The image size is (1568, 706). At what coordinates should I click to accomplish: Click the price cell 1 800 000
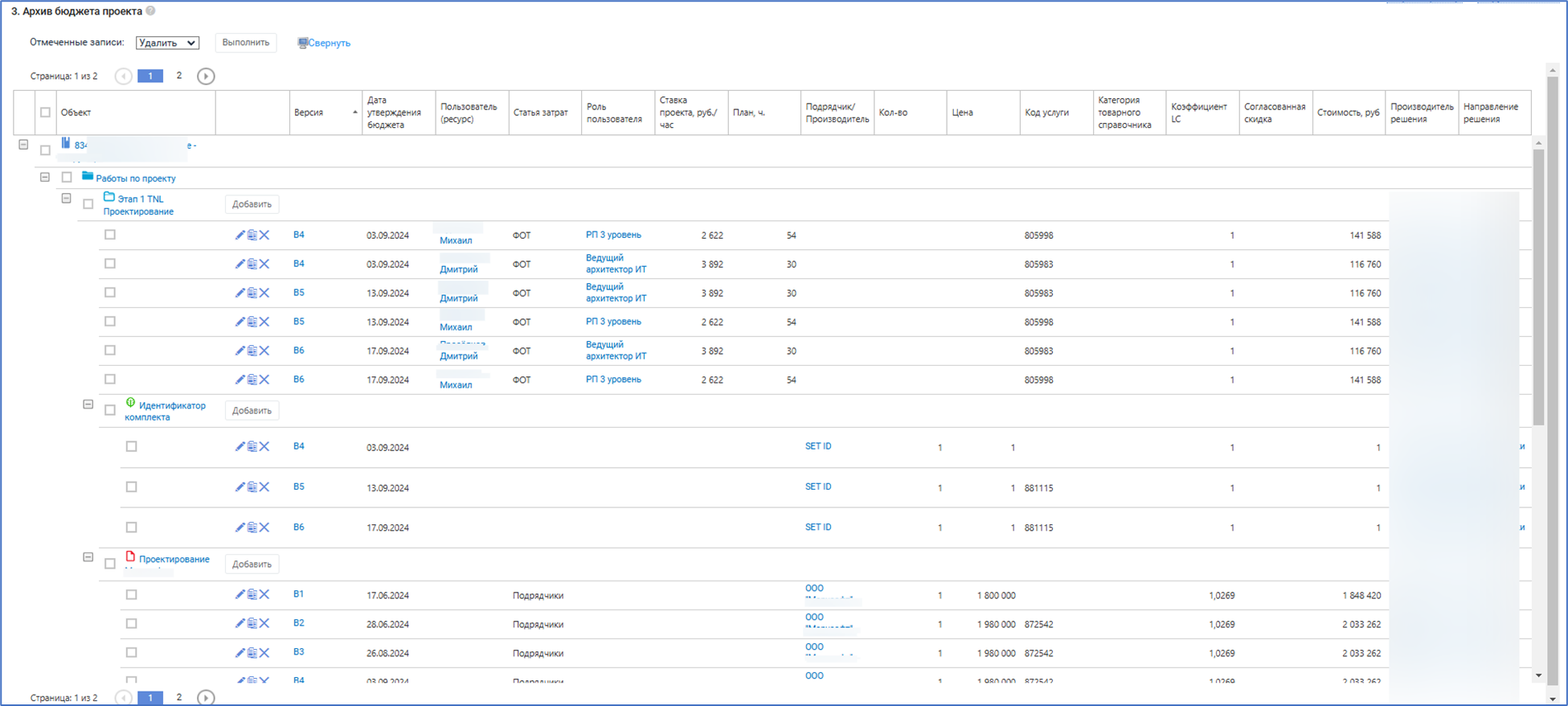(x=997, y=596)
